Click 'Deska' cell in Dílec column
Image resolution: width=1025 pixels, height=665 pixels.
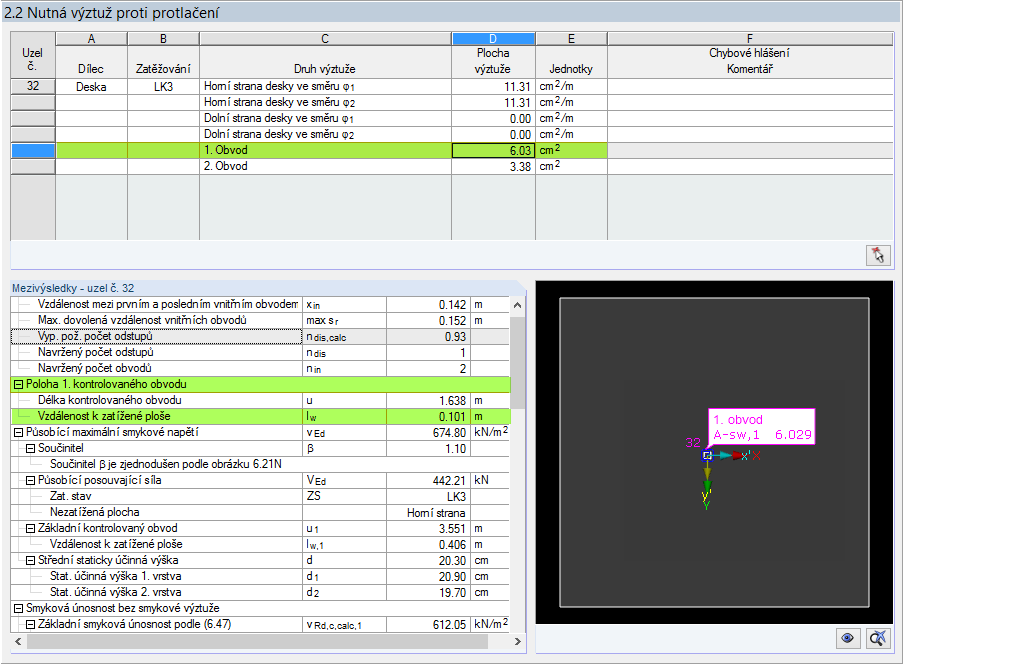[92, 86]
